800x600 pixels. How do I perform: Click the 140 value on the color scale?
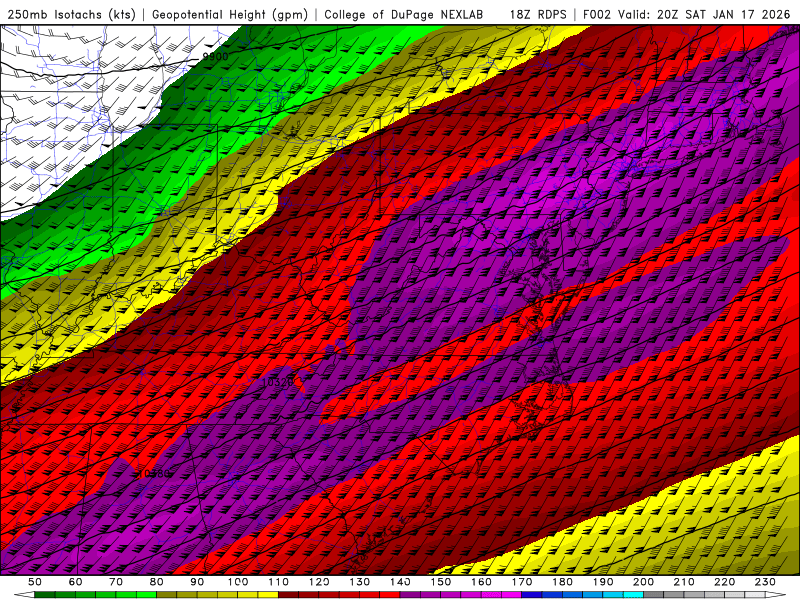pos(400,582)
